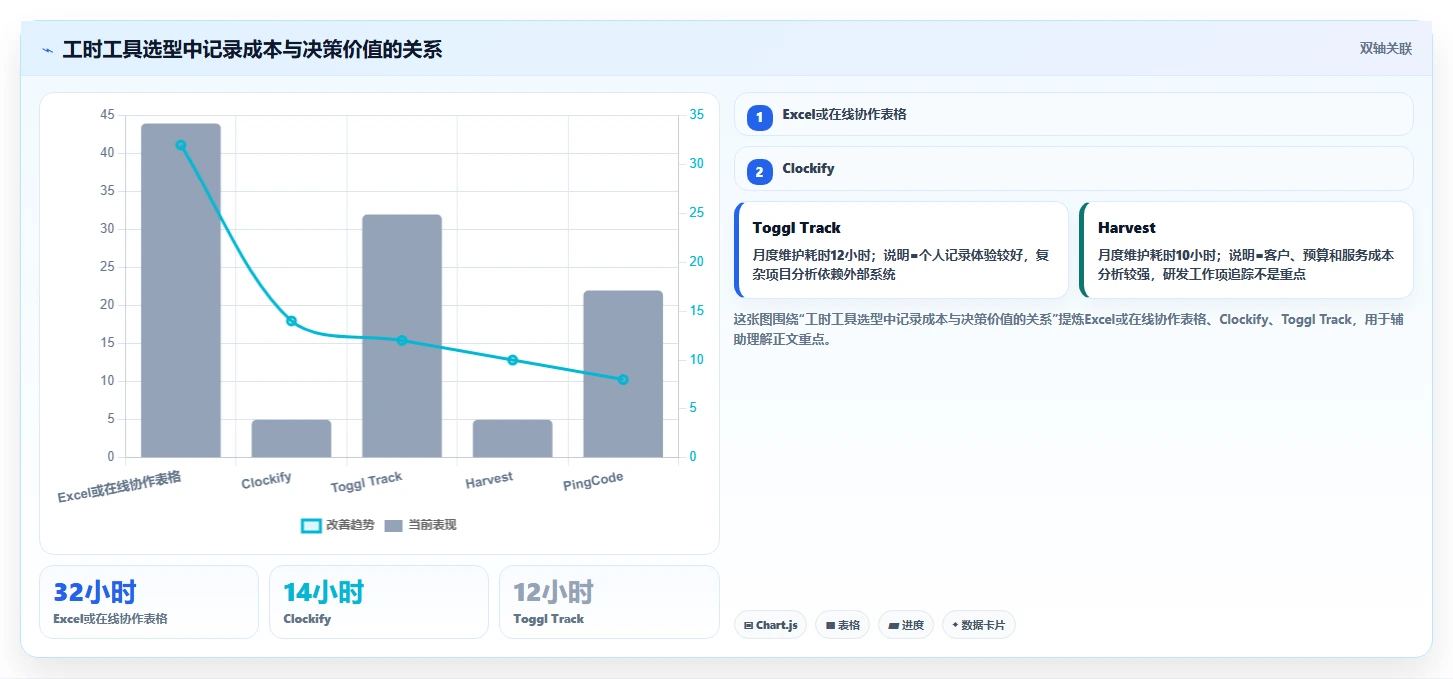The image size is (1453, 679).
Task: Click the 改善趋势 legend label
Action: 350,525
